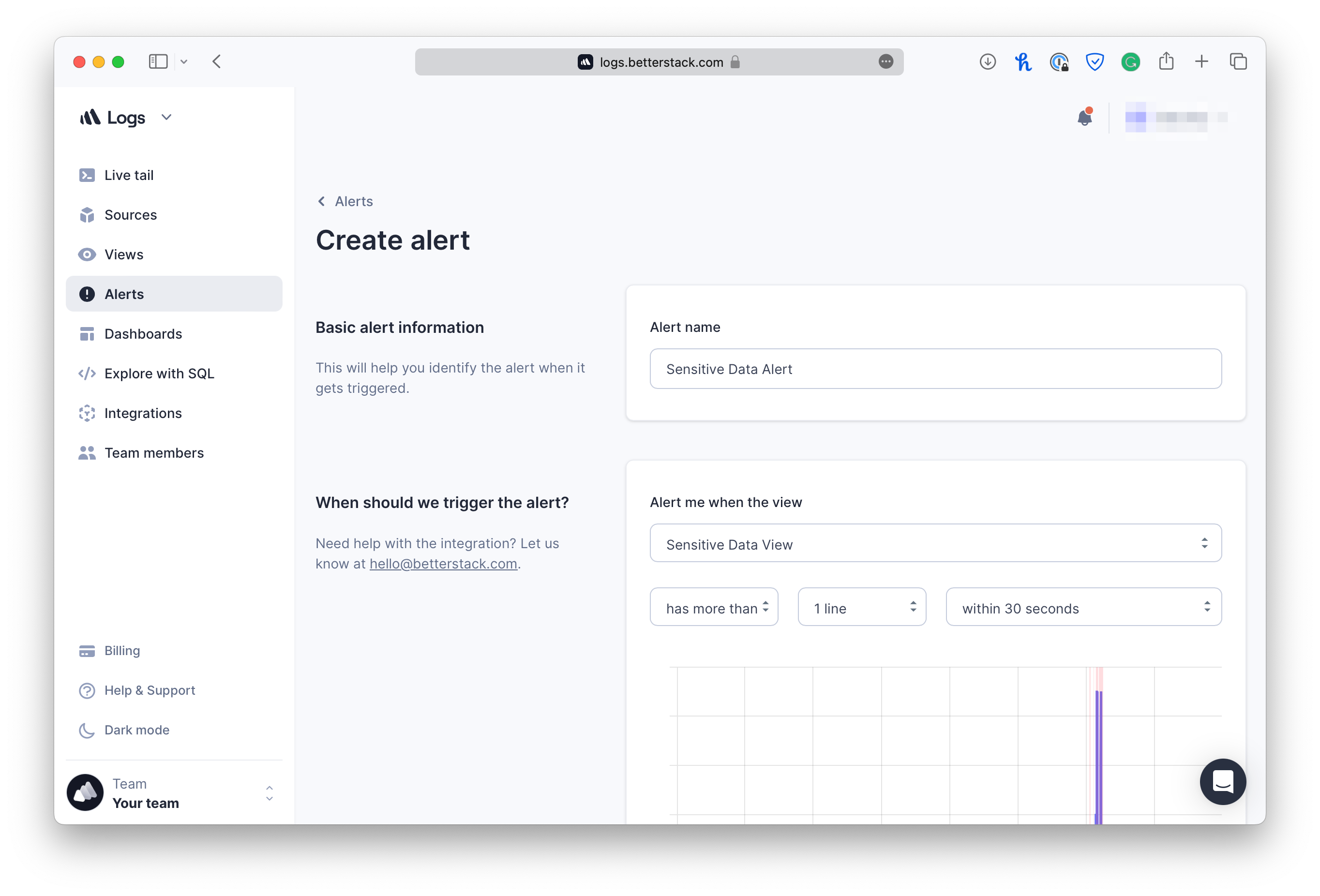The height and width of the screenshot is (896, 1320).
Task: Open a new Safari tab
Action: pyautogui.click(x=1201, y=62)
